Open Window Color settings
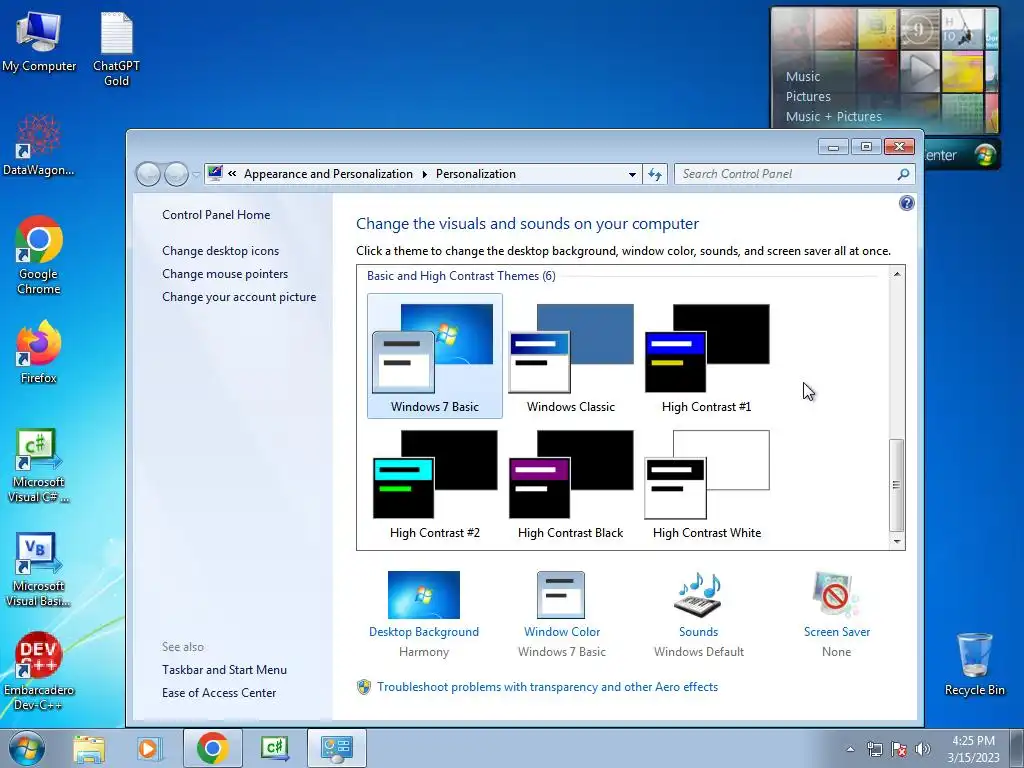1024x768 pixels. [x=562, y=614]
